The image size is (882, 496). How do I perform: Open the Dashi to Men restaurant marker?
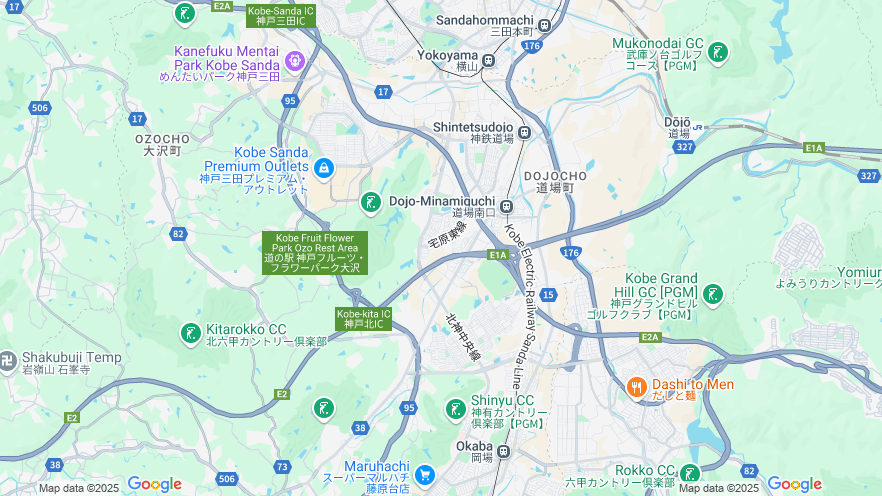click(x=636, y=387)
